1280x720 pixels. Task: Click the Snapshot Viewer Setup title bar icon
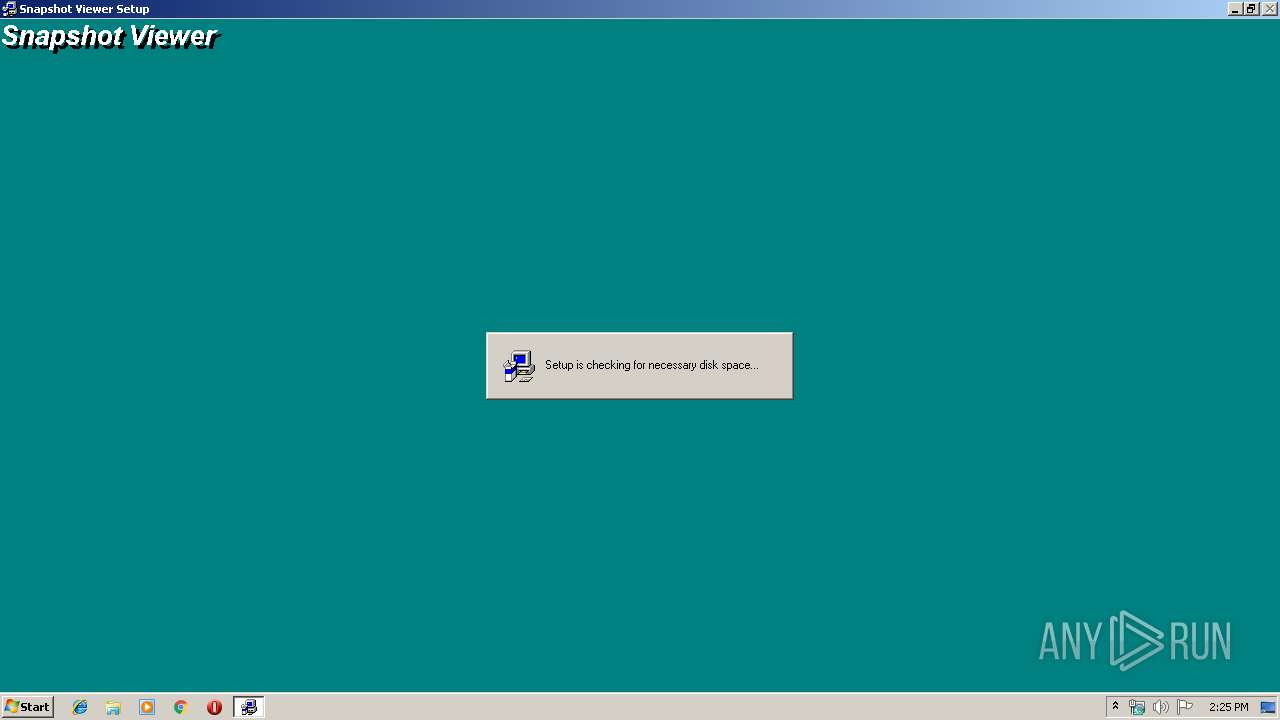tap(9, 9)
